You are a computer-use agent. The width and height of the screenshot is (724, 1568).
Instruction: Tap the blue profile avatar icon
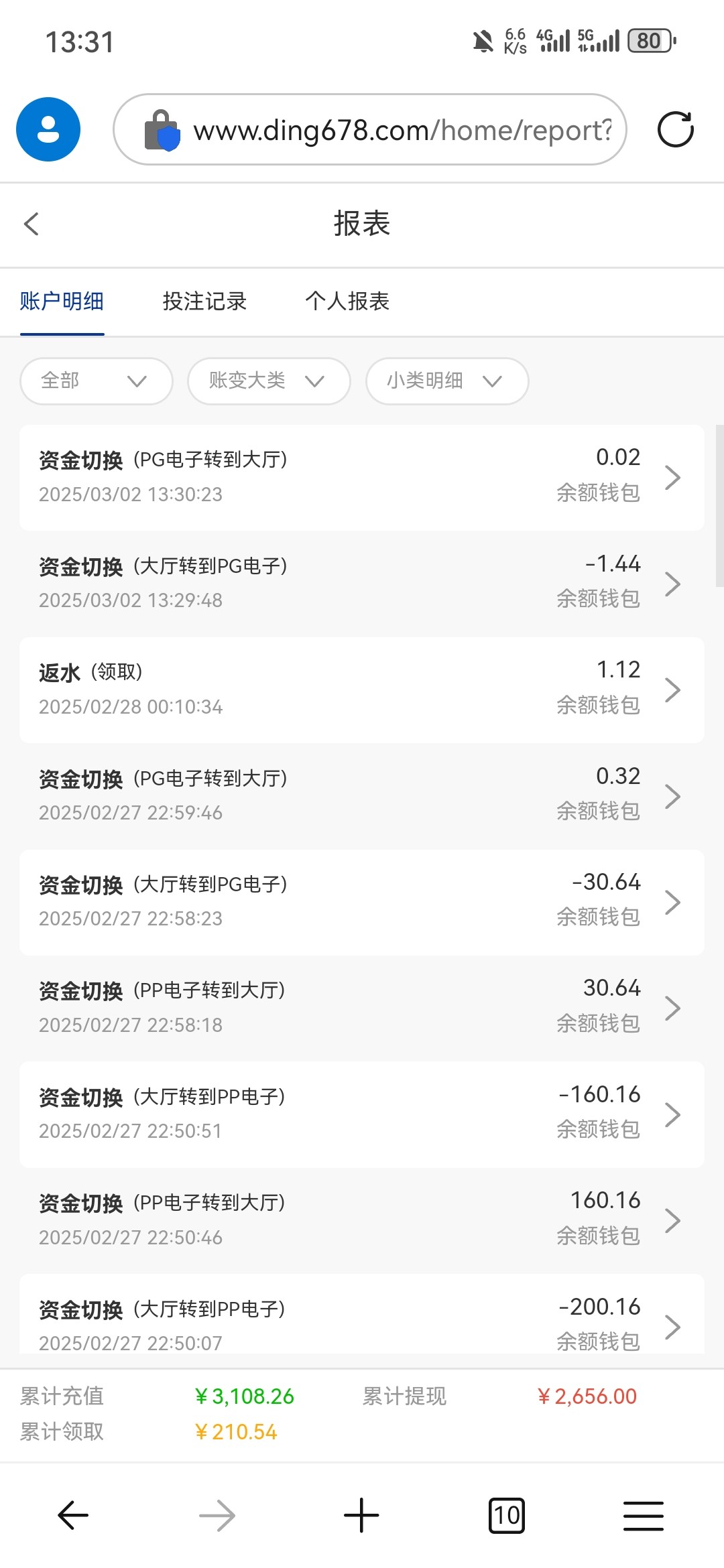click(x=48, y=129)
